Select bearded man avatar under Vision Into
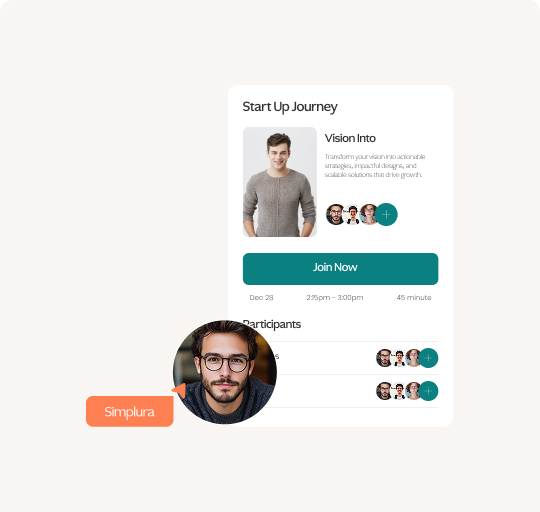 335,215
